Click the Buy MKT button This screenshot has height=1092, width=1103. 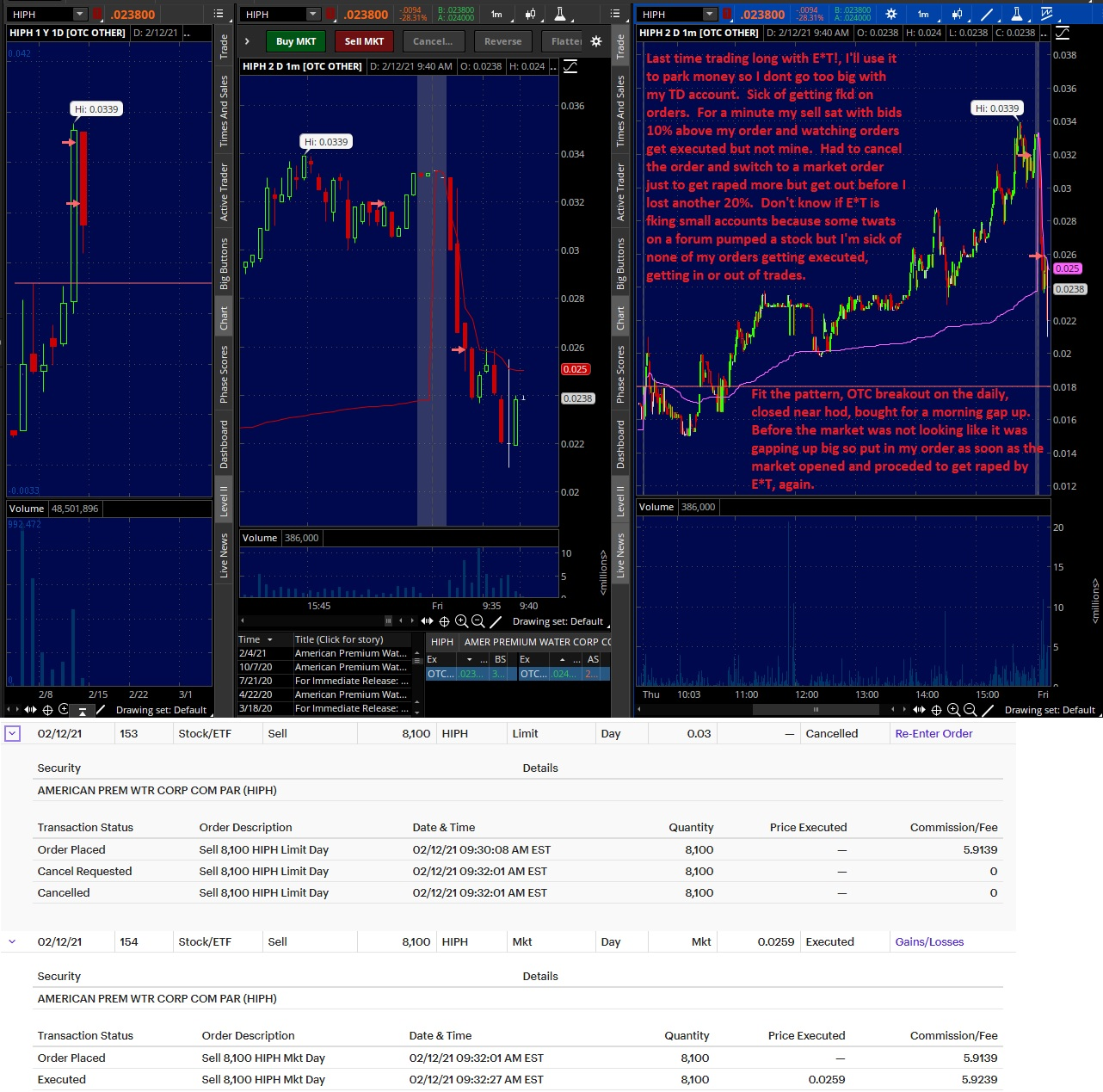point(296,41)
